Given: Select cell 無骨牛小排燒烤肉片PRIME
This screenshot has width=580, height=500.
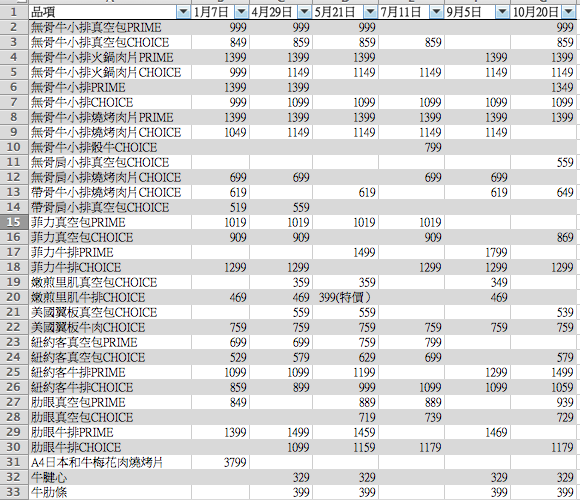Looking at the screenshot, I should click(x=110, y=117).
